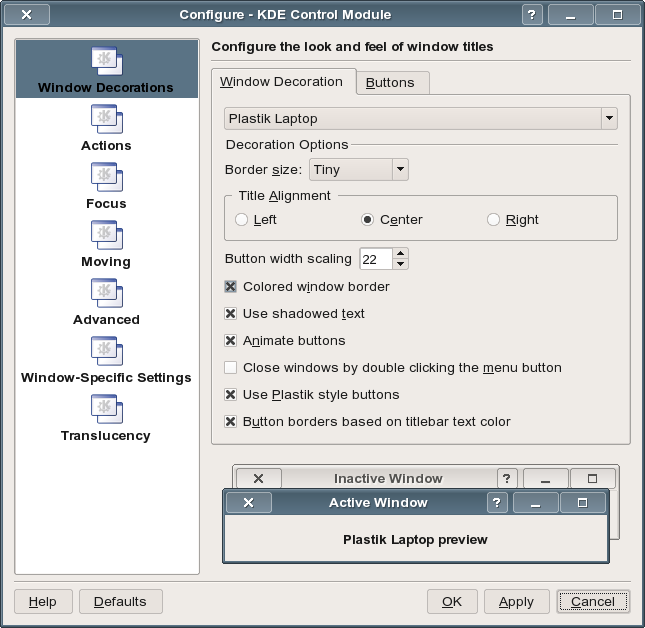
Task: Toggle Colored window border checkbox
Action: [x=230, y=287]
